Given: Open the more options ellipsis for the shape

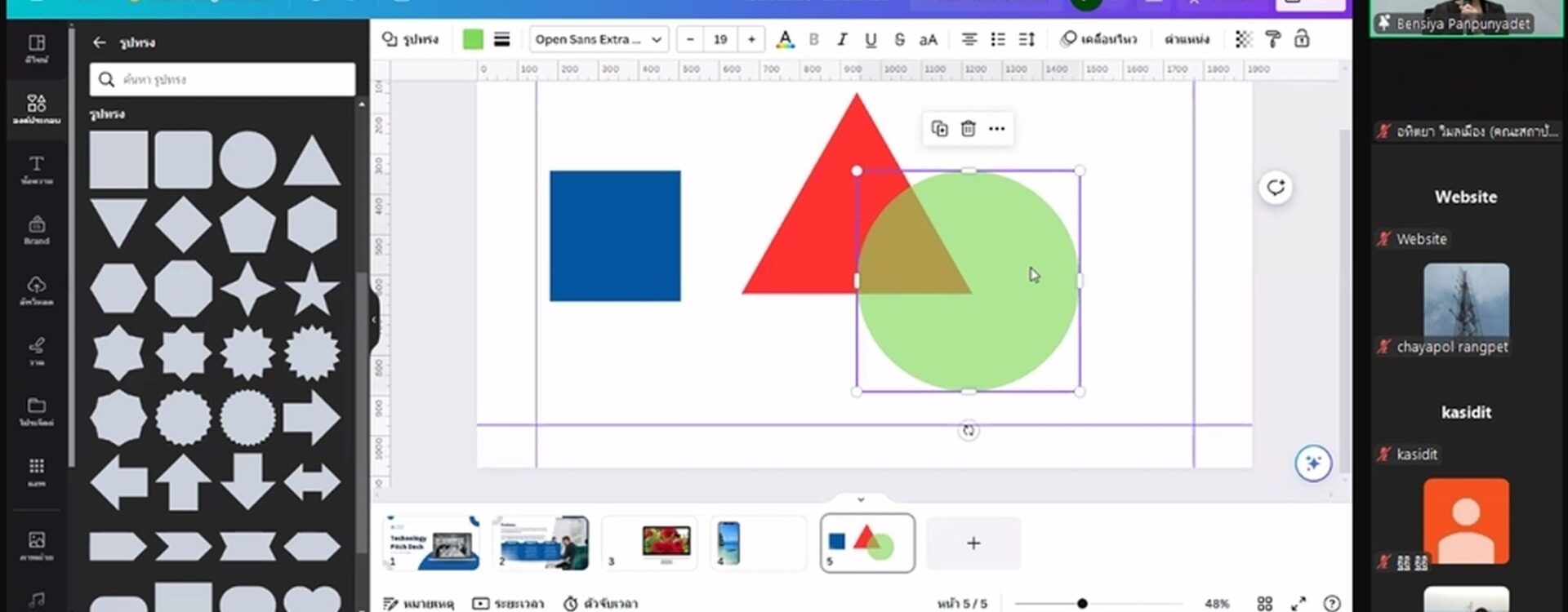Looking at the screenshot, I should click(x=996, y=129).
